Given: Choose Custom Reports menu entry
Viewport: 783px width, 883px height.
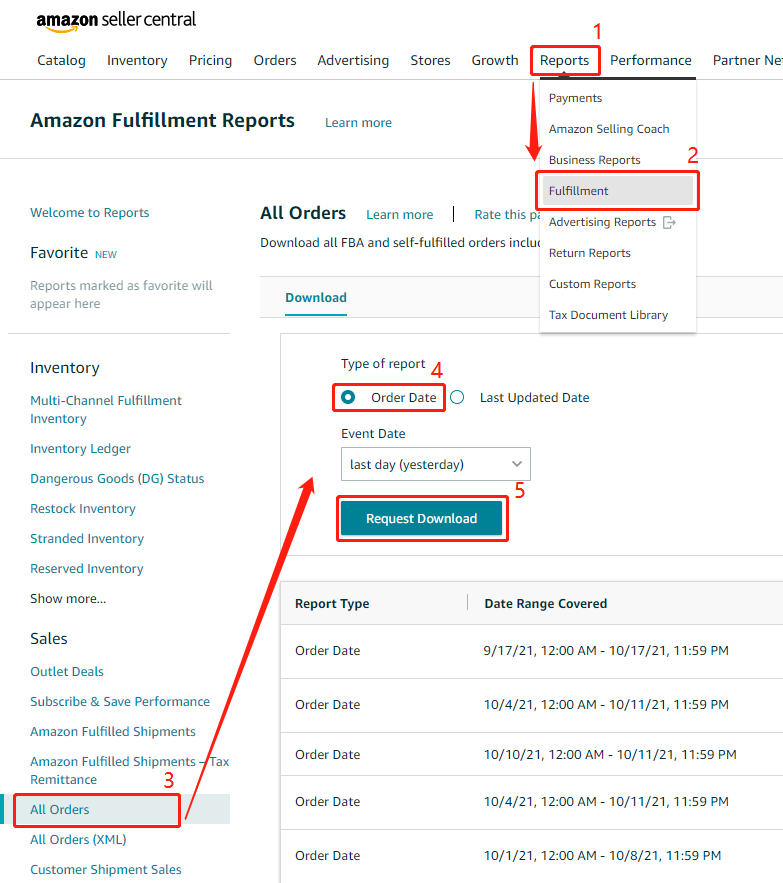Looking at the screenshot, I should (x=592, y=284).
